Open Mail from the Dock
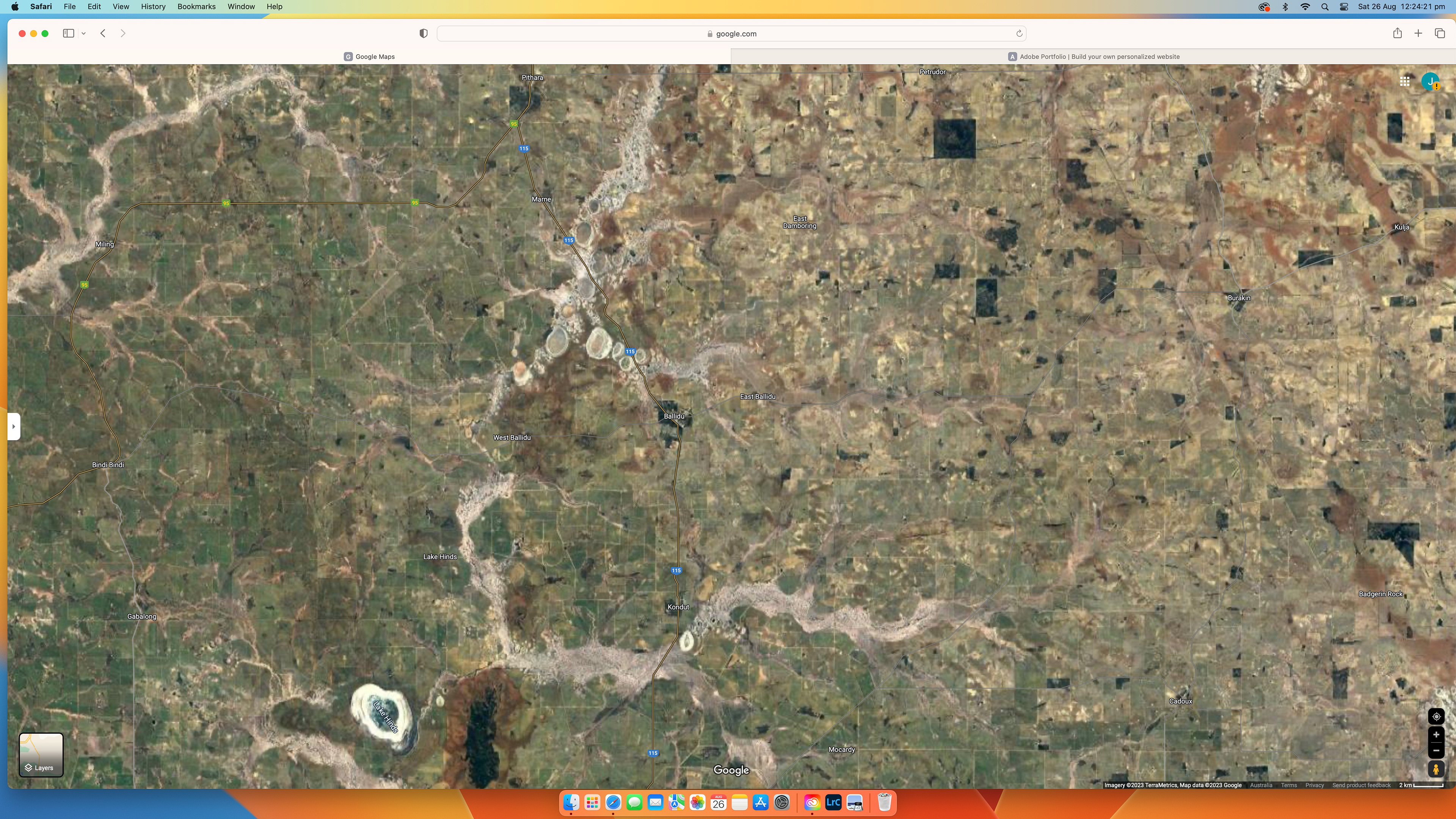 [x=655, y=803]
